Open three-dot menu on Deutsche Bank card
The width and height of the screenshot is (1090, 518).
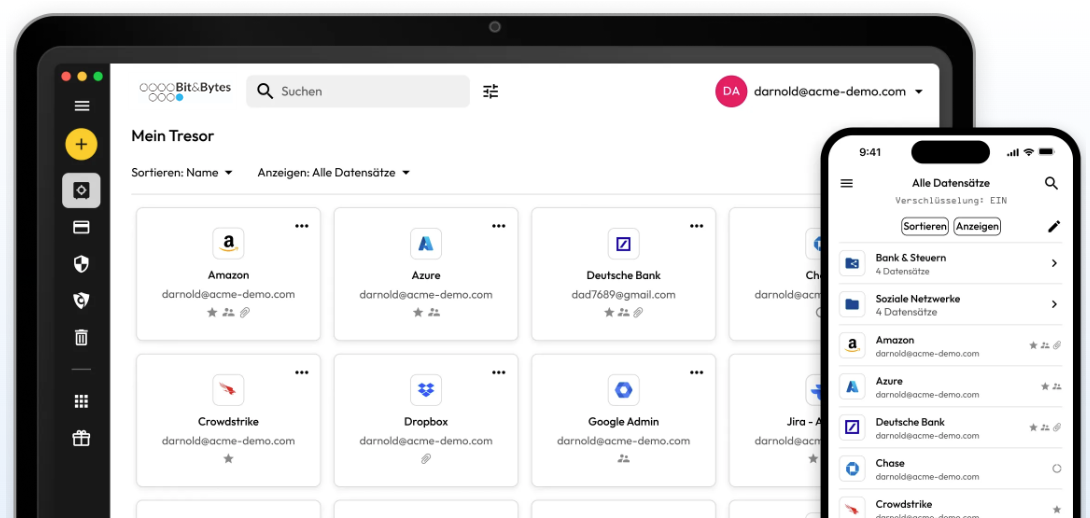click(696, 226)
